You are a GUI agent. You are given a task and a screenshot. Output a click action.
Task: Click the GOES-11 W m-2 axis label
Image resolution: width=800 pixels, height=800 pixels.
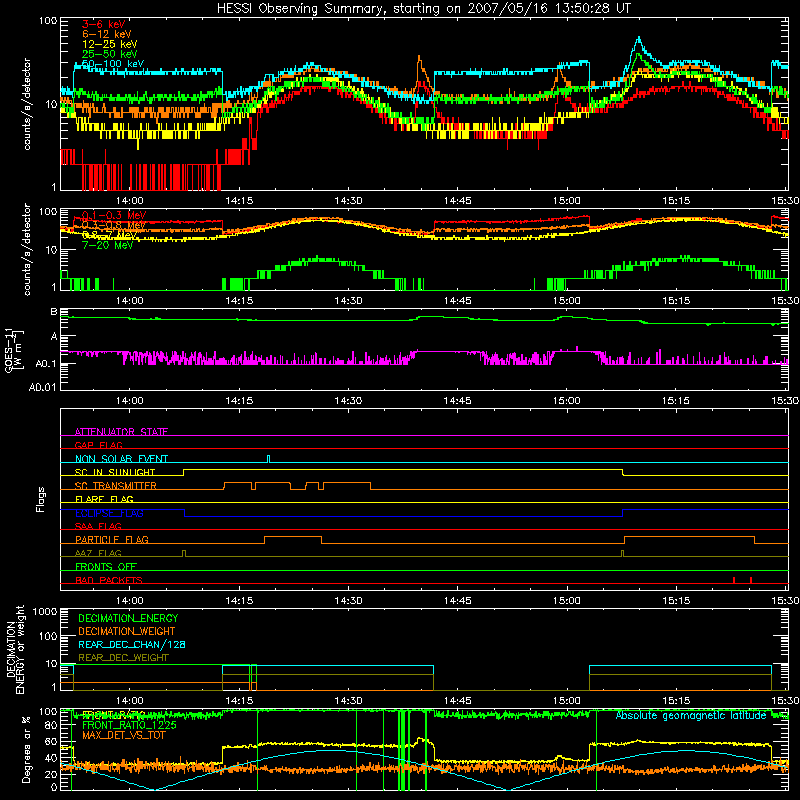click(14, 351)
